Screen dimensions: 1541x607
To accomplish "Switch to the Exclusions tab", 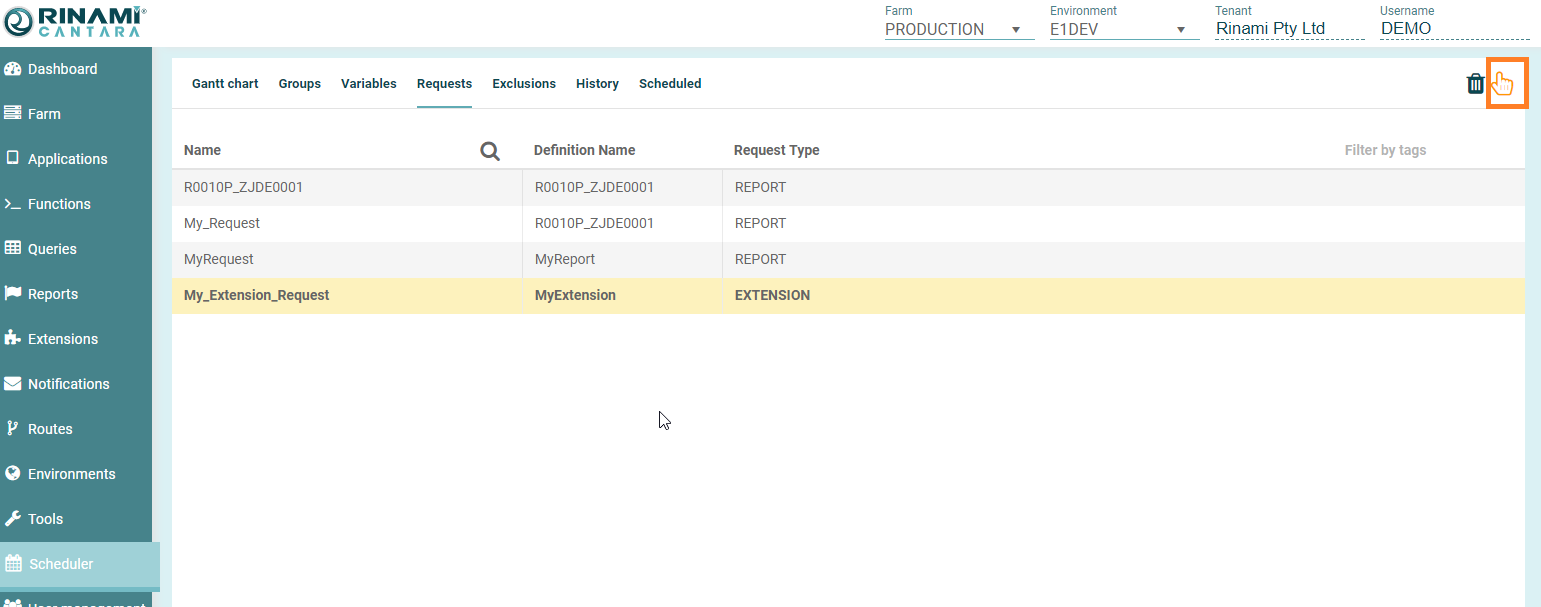I will pos(524,84).
